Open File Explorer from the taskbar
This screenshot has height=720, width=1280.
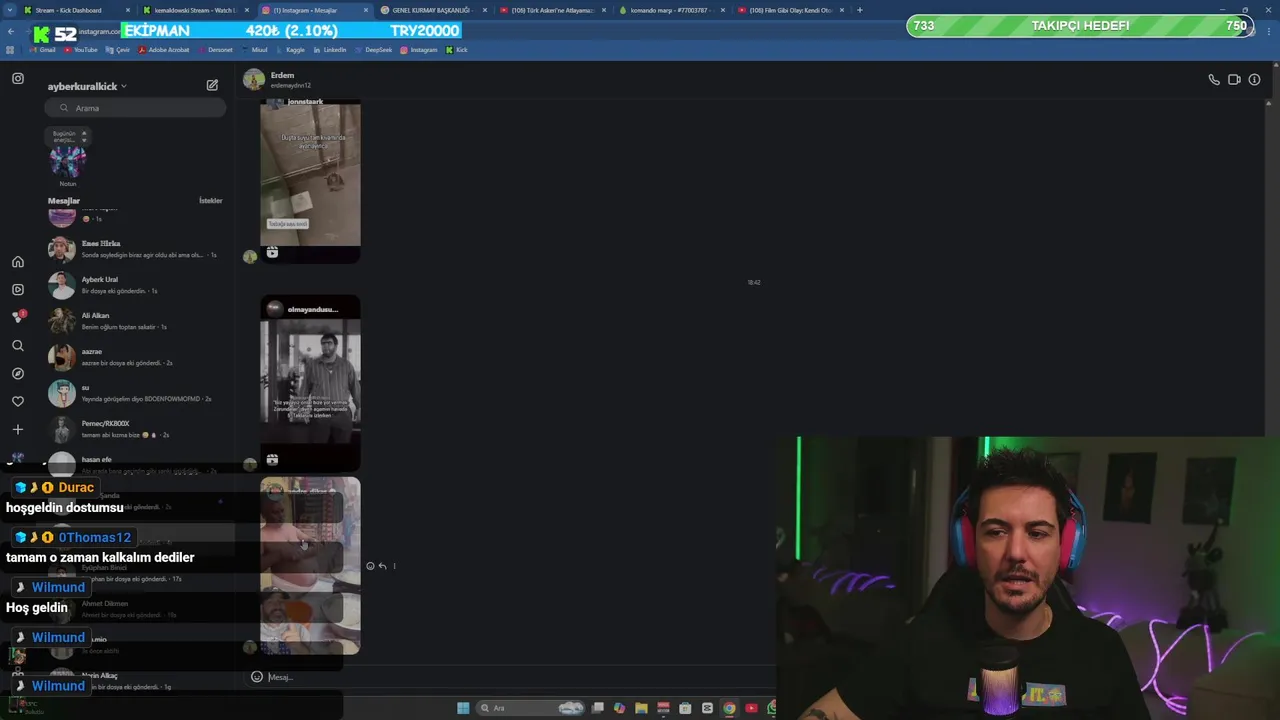click(641, 708)
